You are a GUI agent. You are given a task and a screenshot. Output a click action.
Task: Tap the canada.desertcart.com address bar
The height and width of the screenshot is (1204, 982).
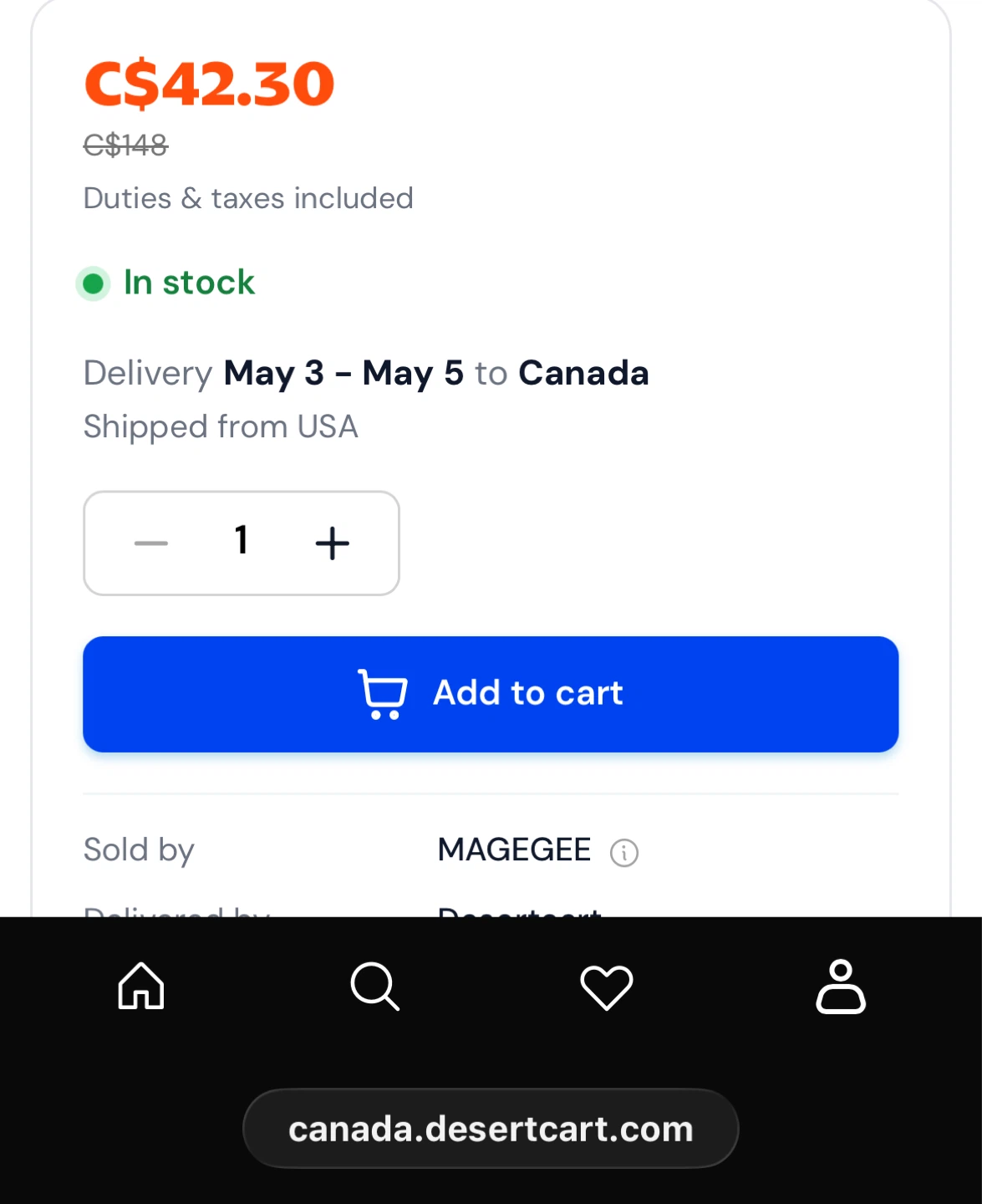(x=491, y=1129)
